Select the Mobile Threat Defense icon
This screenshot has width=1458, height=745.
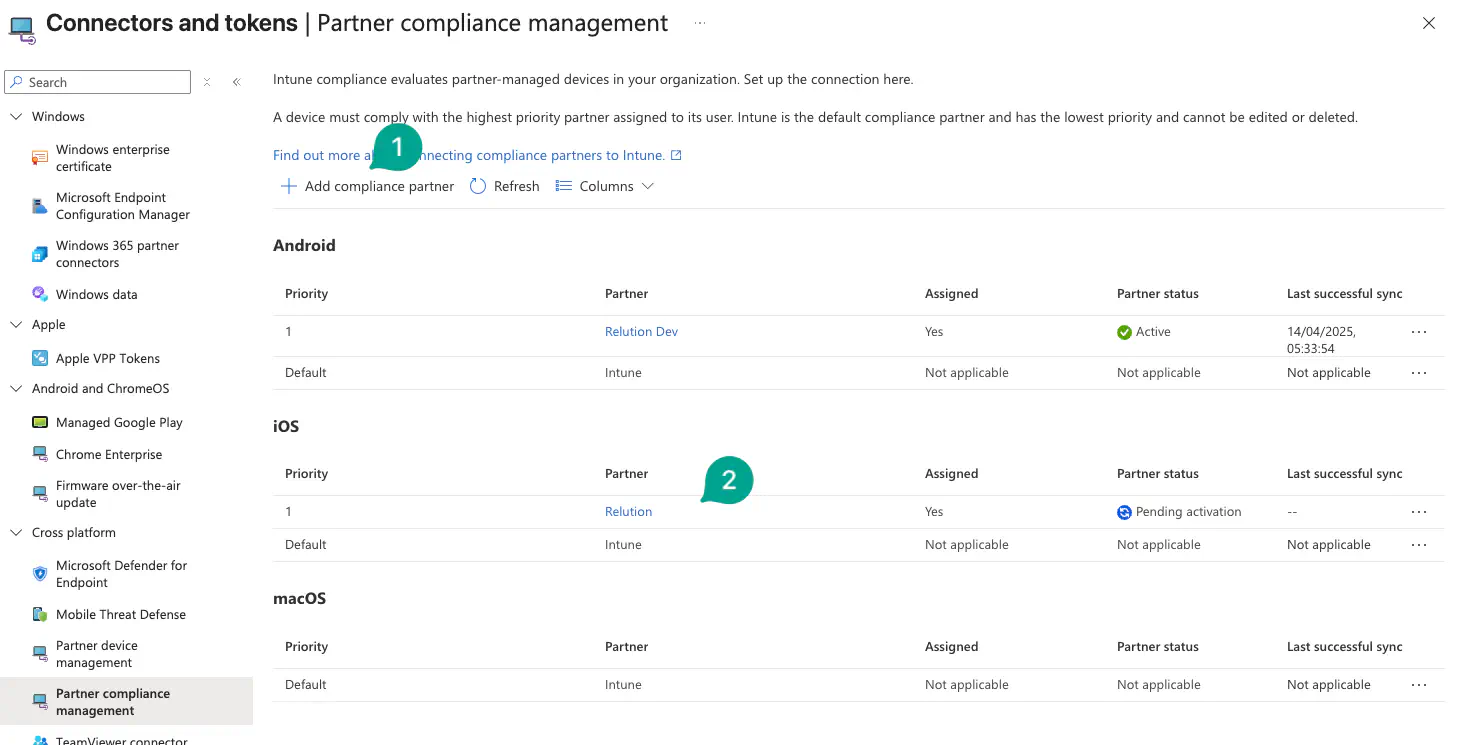pyautogui.click(x=39, y=614)
